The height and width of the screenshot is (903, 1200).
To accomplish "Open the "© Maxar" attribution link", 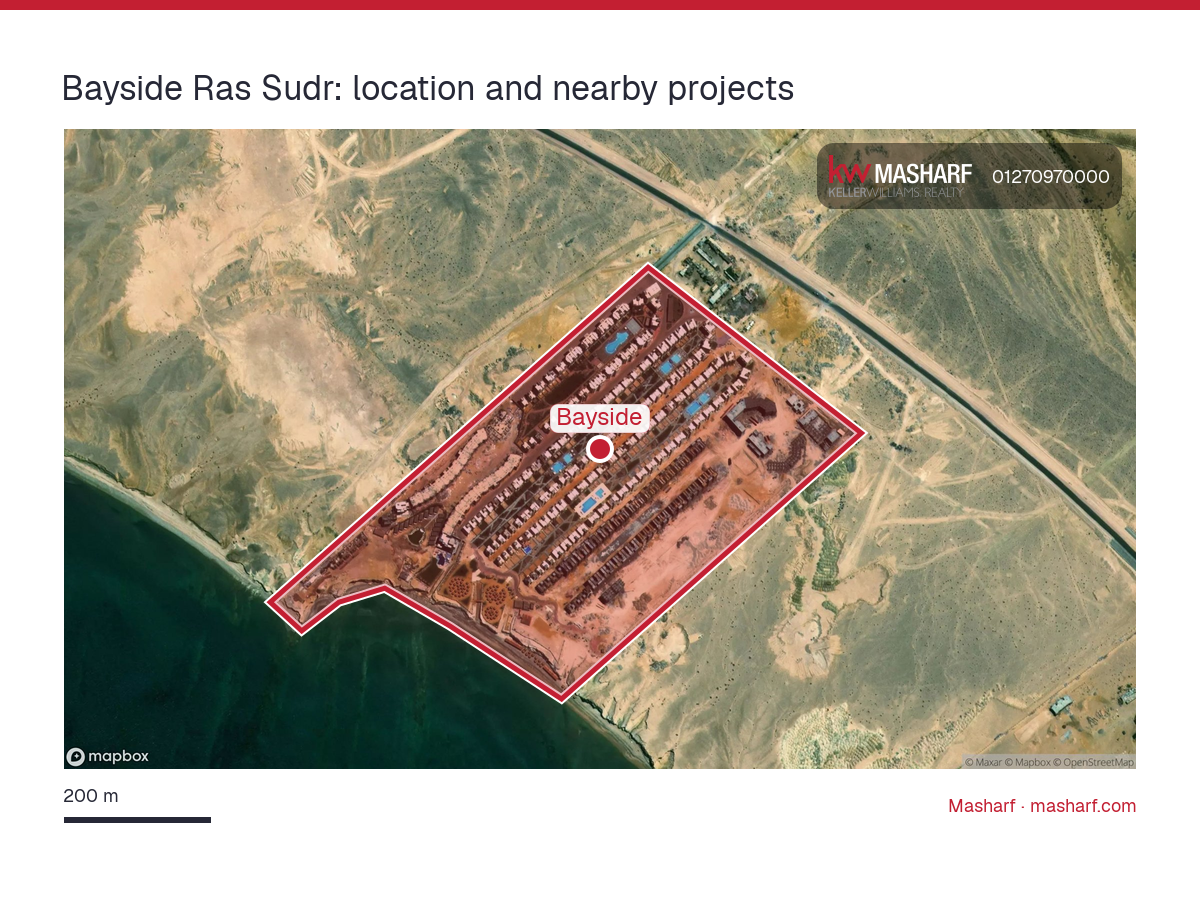I will pyautogui.click(x=983, y=762).
